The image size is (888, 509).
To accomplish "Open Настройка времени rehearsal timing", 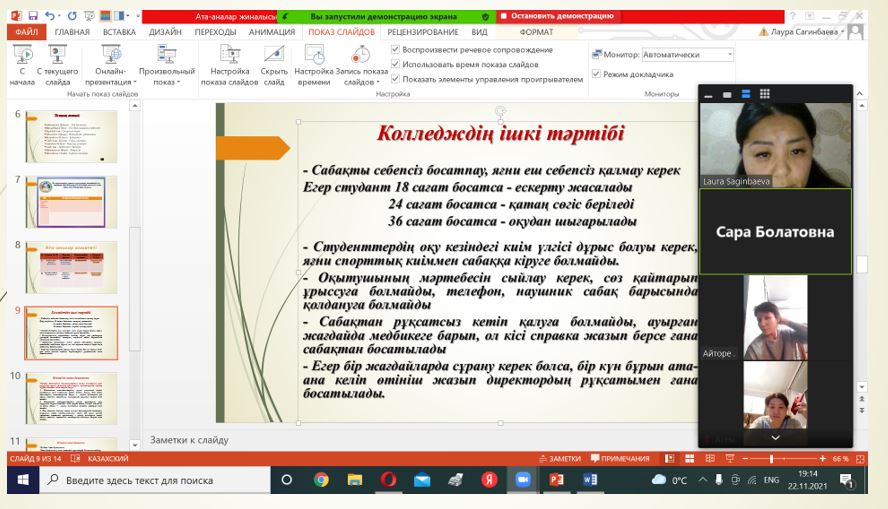I will click(314, 65).
